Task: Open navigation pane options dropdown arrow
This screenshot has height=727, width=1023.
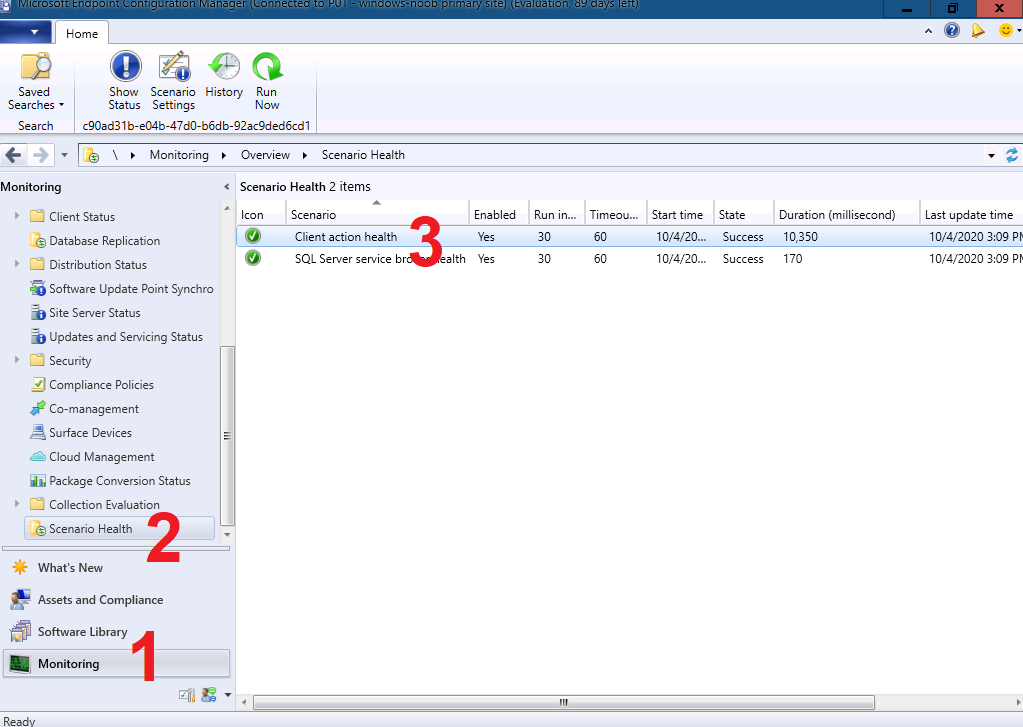Action: click(228, 695)
